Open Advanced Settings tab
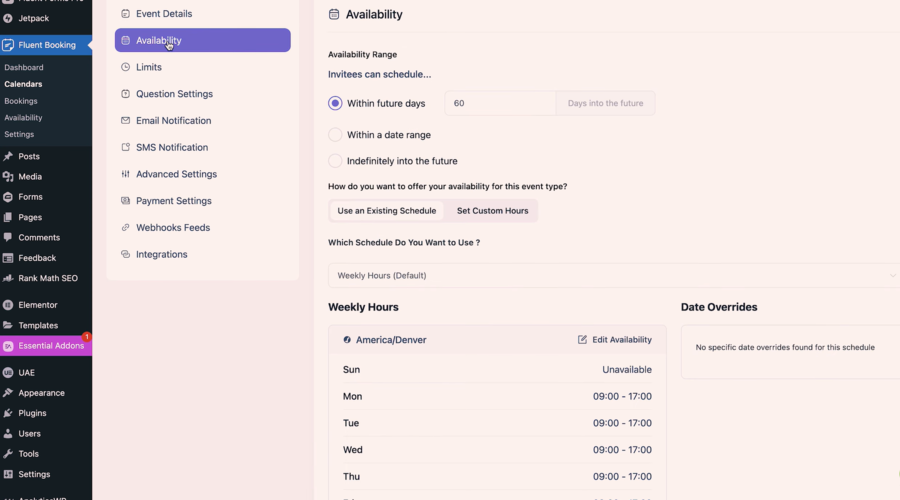This screenshot has height=500, width=900. point(203,174)
